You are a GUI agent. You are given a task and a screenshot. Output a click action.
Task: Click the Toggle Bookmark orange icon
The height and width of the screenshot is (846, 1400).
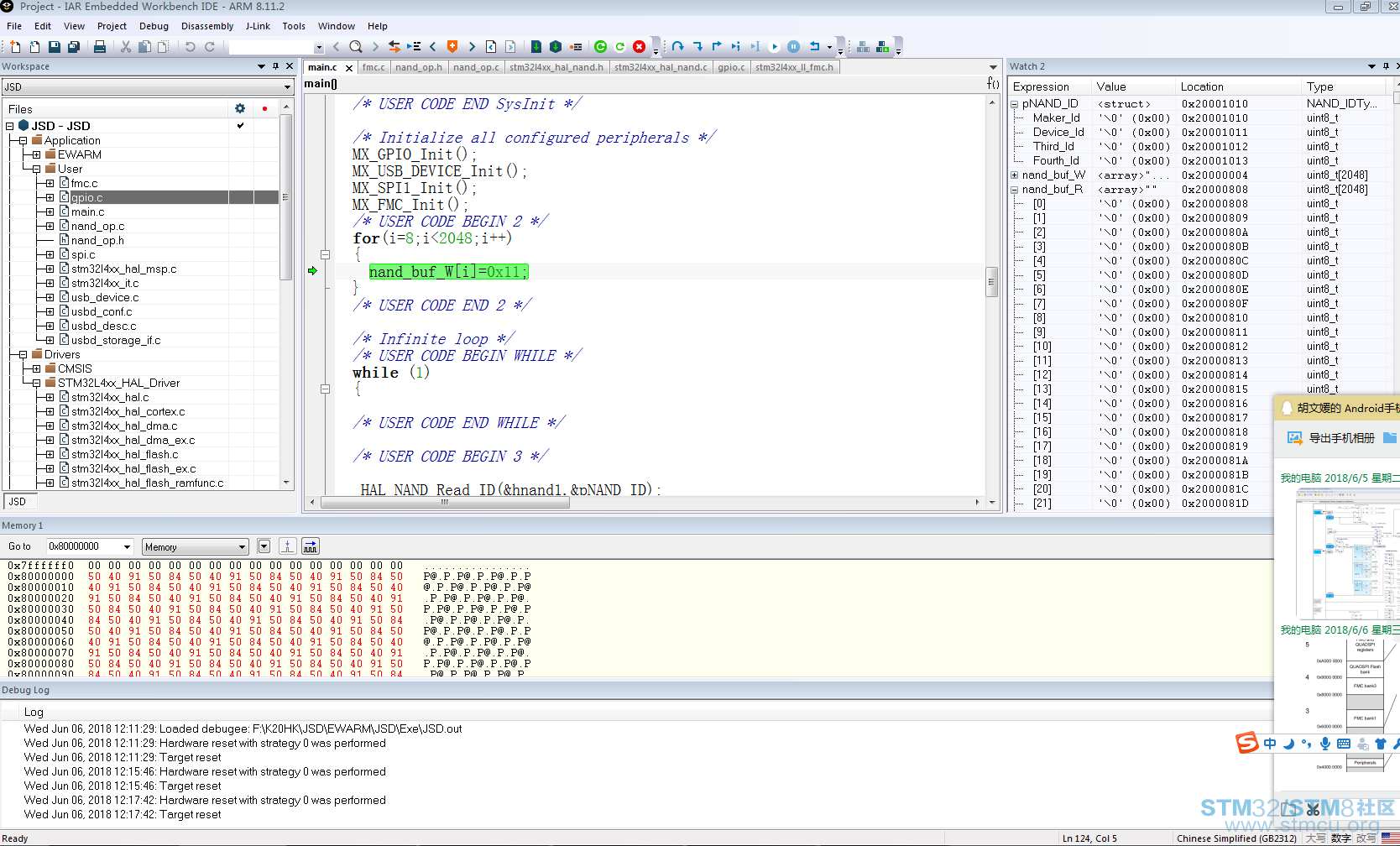click(452, 47)
